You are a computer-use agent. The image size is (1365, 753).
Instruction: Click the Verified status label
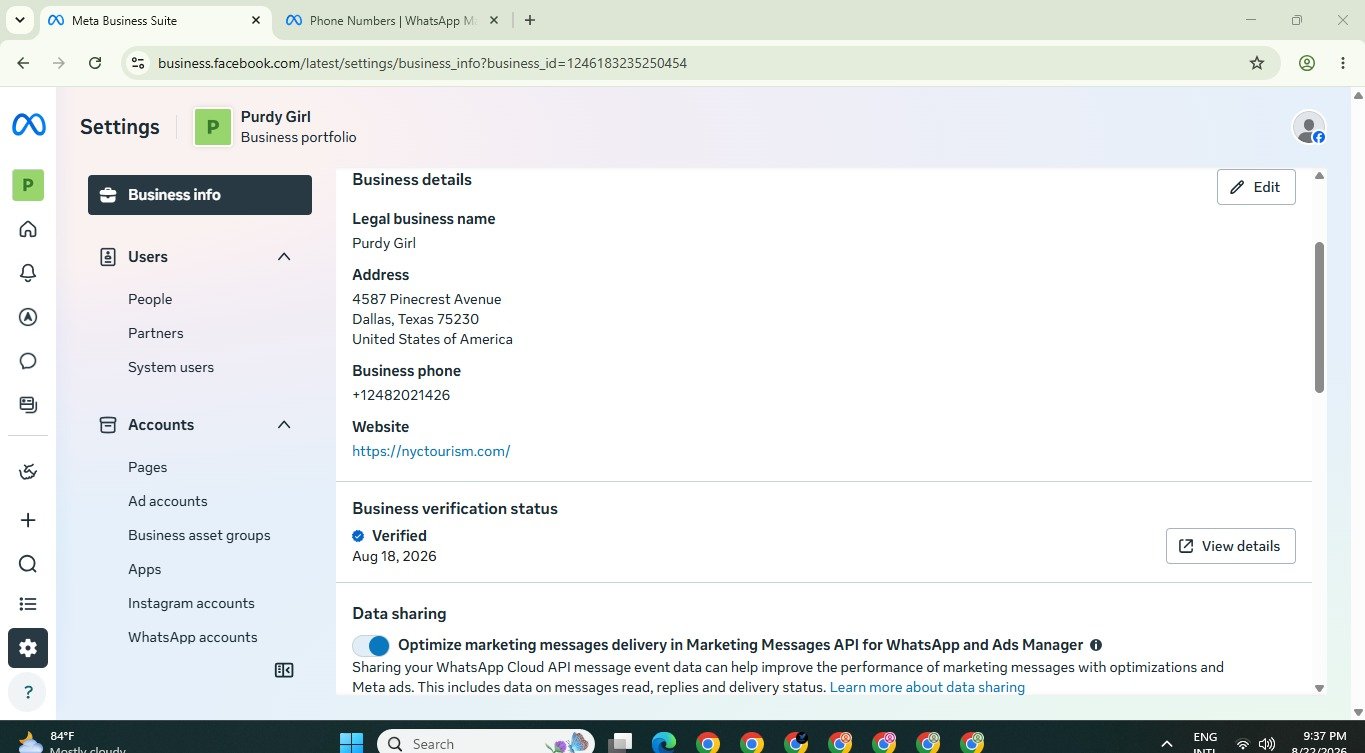[399, 536]
